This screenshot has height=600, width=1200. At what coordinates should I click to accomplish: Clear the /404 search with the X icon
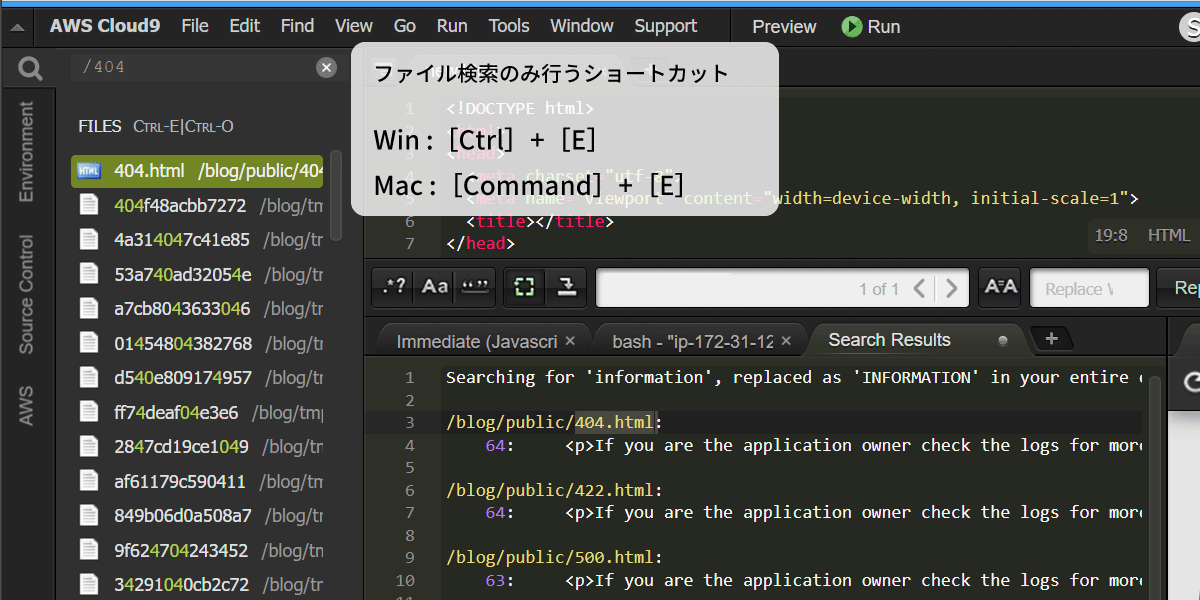tap(327, 67)
